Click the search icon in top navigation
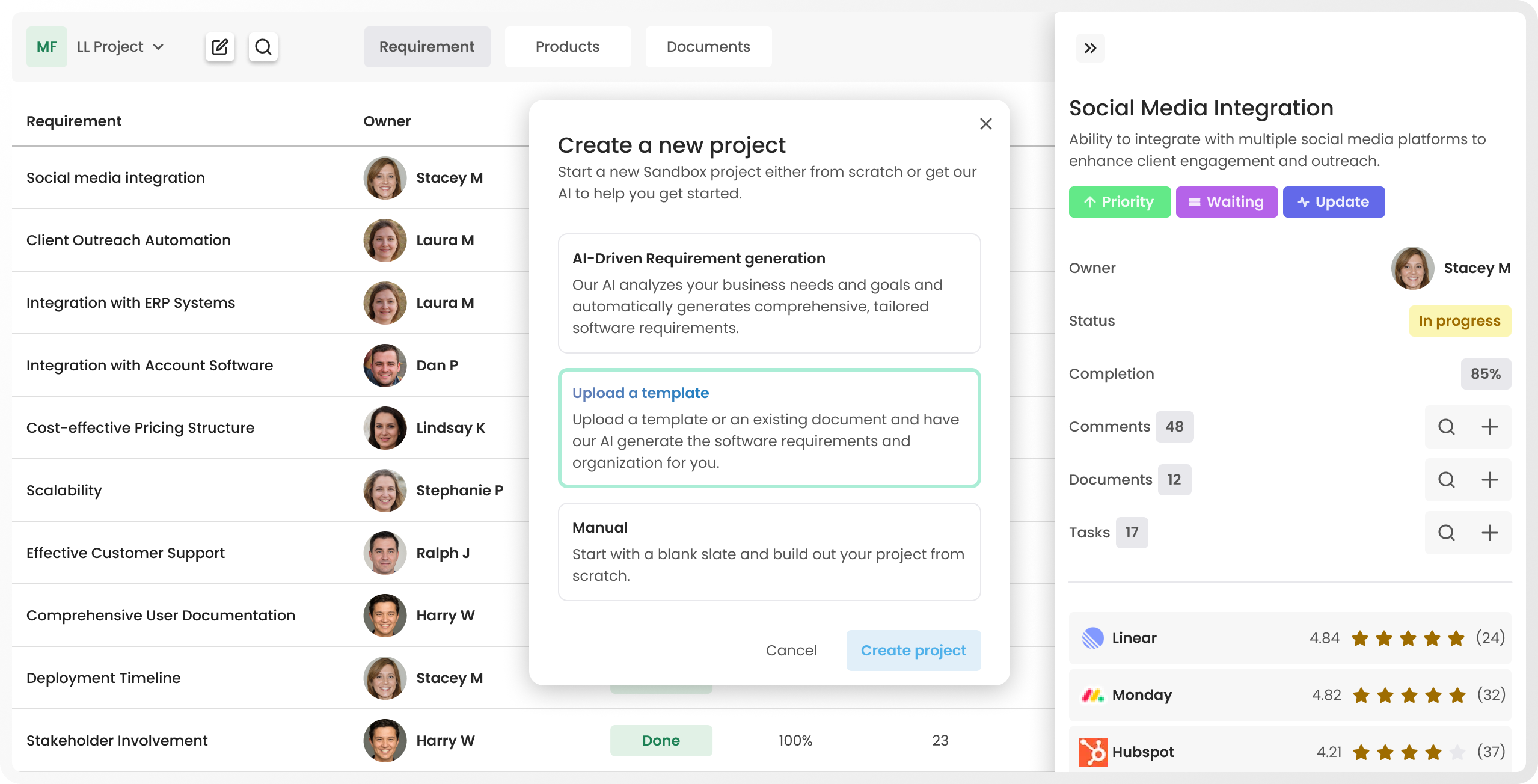The height and width of the screenshot is (784, 1538). pos(263,47)
